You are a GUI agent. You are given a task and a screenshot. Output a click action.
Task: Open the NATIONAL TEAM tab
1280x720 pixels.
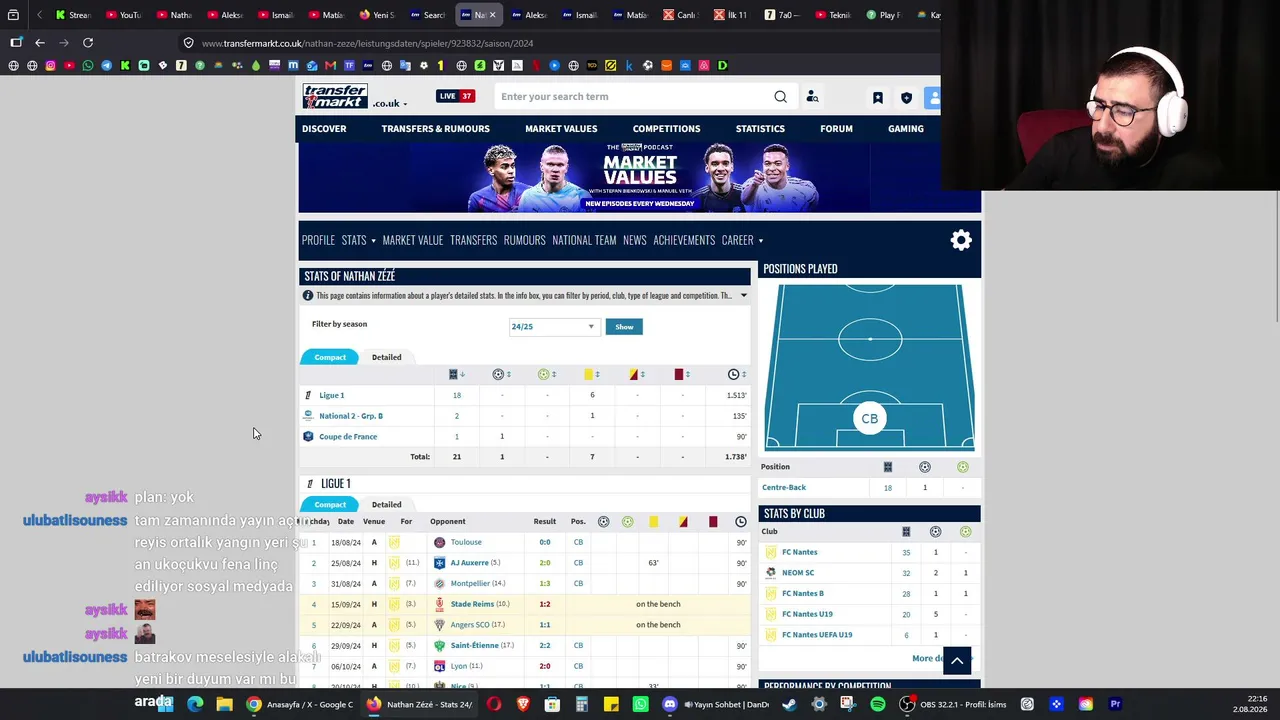[584, 240]
